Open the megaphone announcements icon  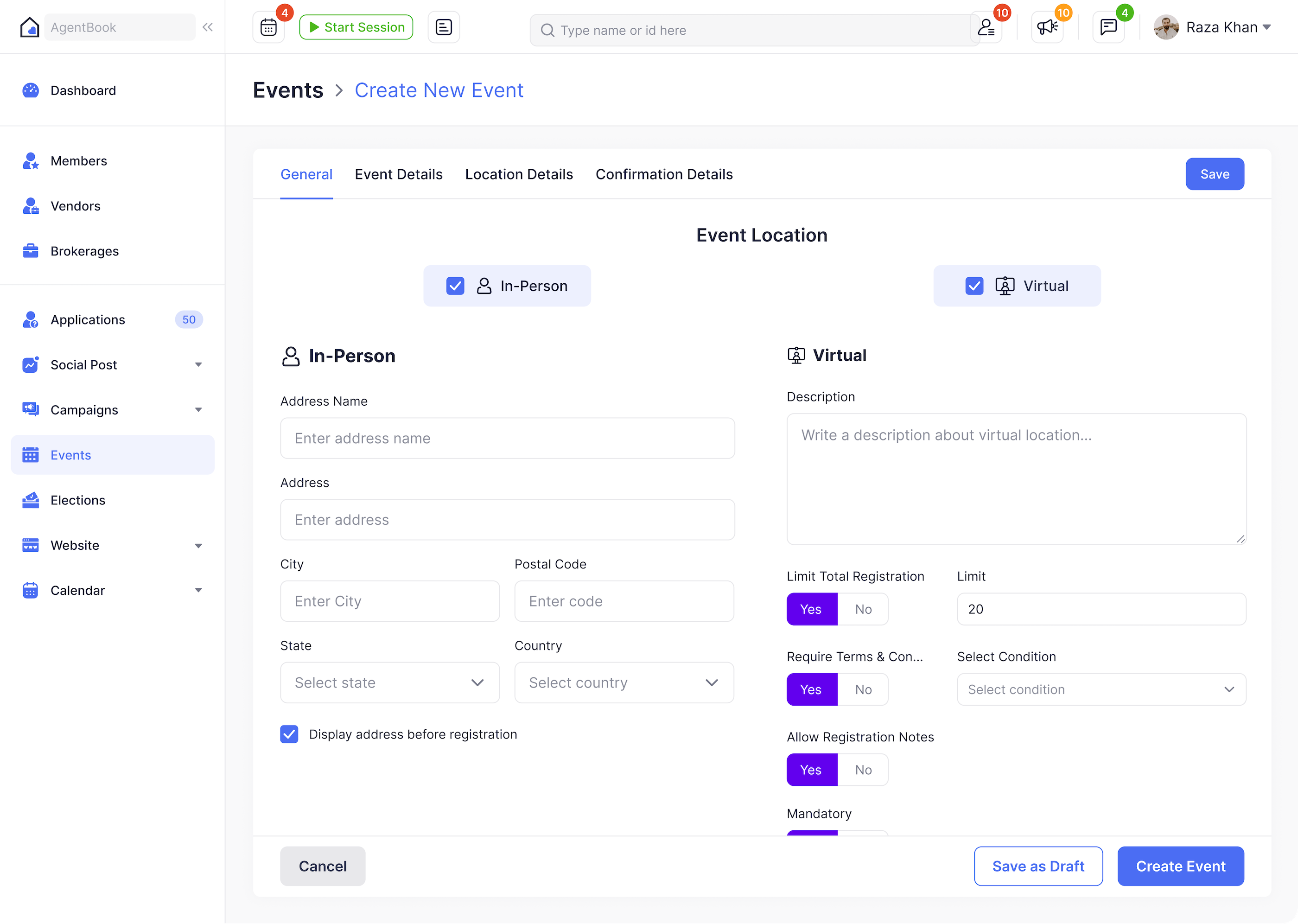(x=1047, y=27)
